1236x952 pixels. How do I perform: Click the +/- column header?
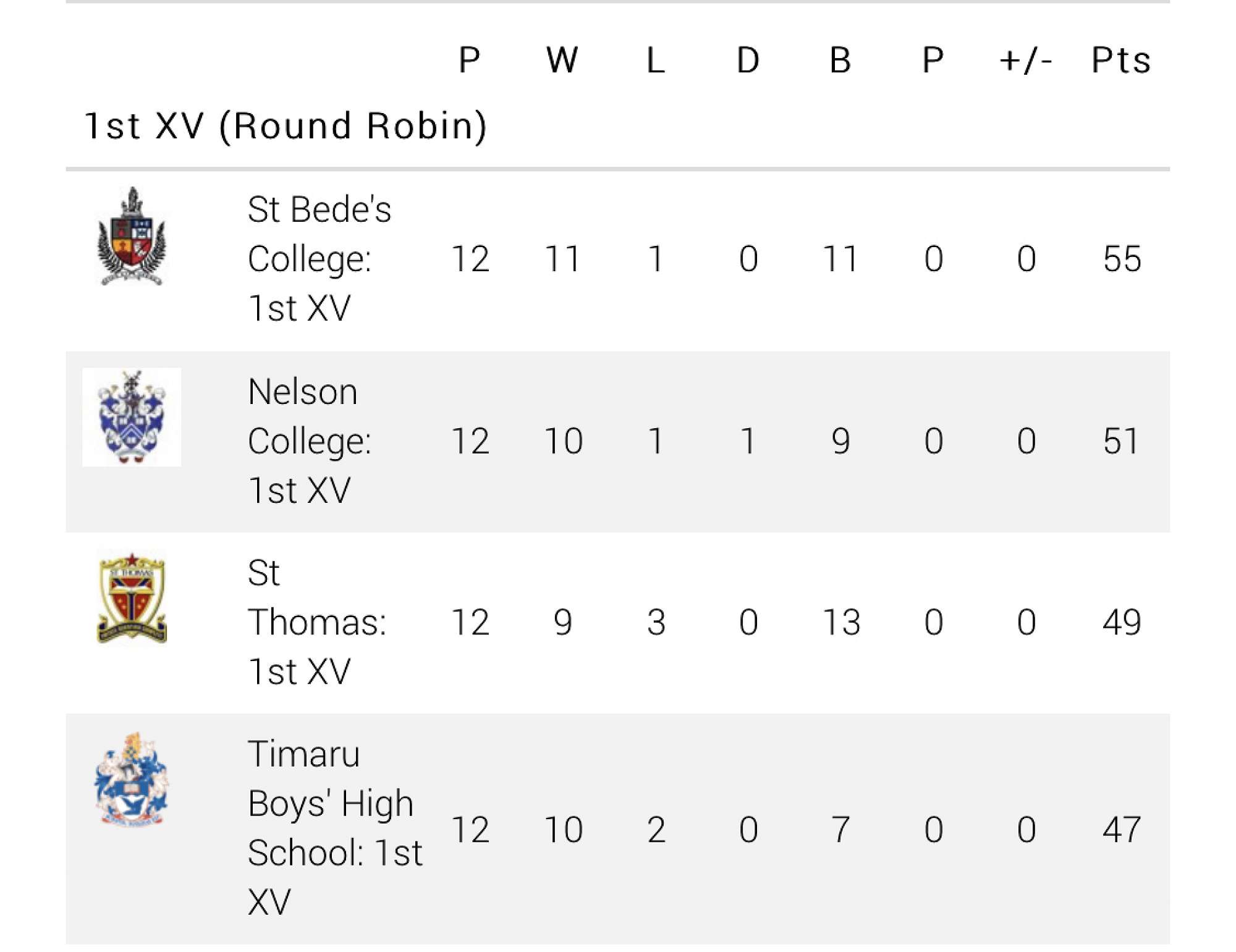click(1026, 61)
